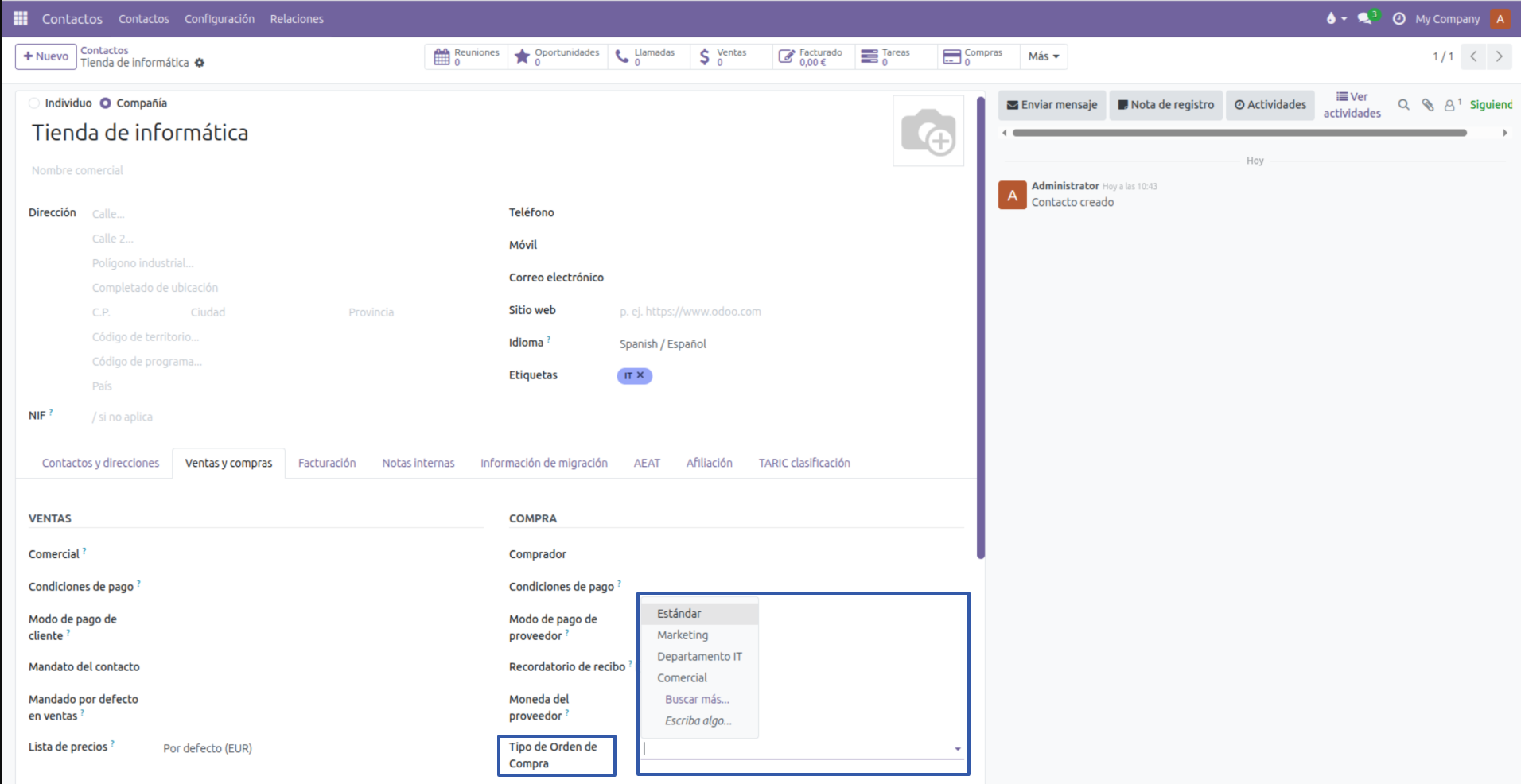The image size is (1521, 784).
Task: Remove the IT tag with its X
Action: pyautogui.click(x=640, y=375)
